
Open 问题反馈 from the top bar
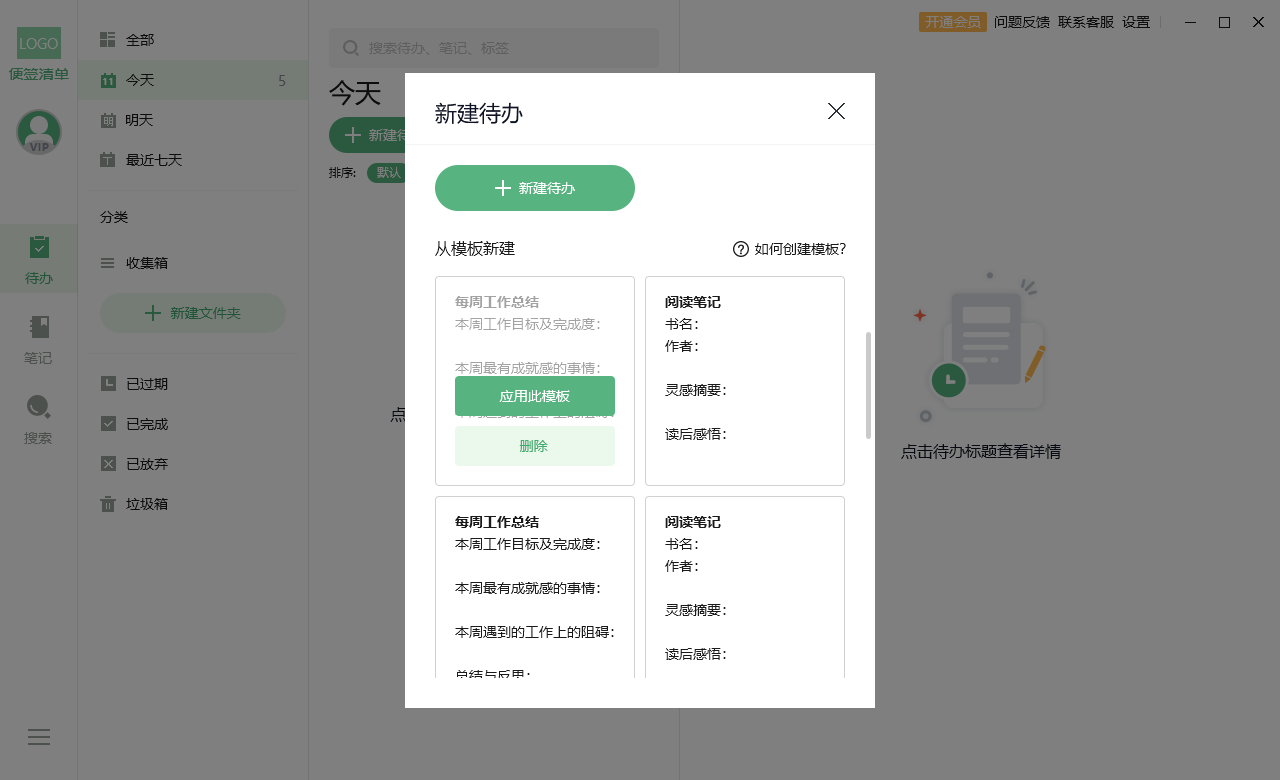[1022, 21]
